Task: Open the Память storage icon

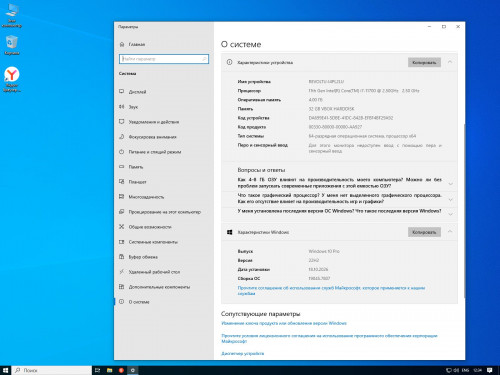Action: coord(122,167)
